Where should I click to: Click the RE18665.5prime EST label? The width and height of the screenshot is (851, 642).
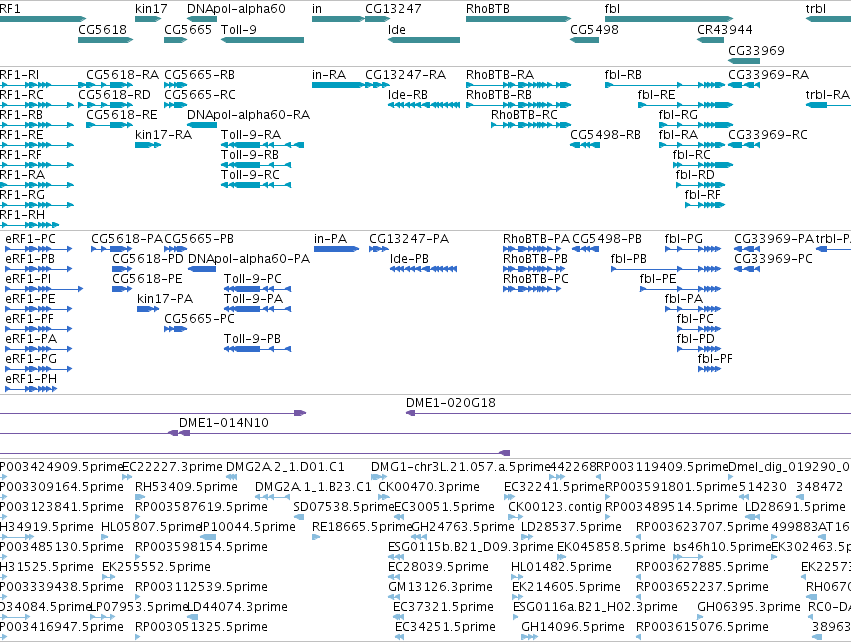[x=362, y=527]
